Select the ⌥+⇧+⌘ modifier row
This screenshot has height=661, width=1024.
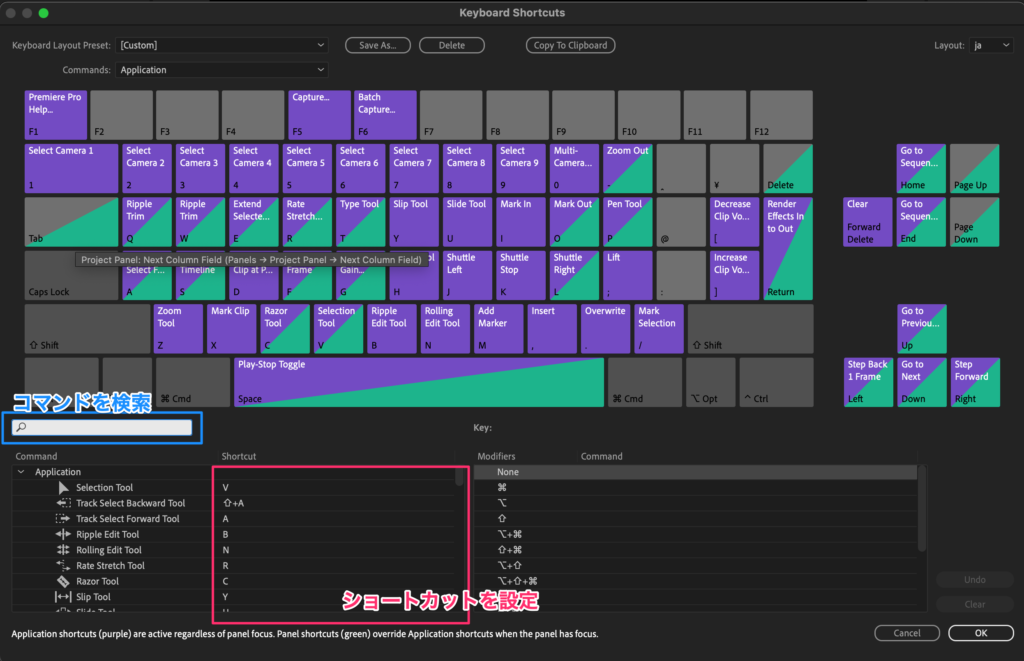[x=695, y=581]
